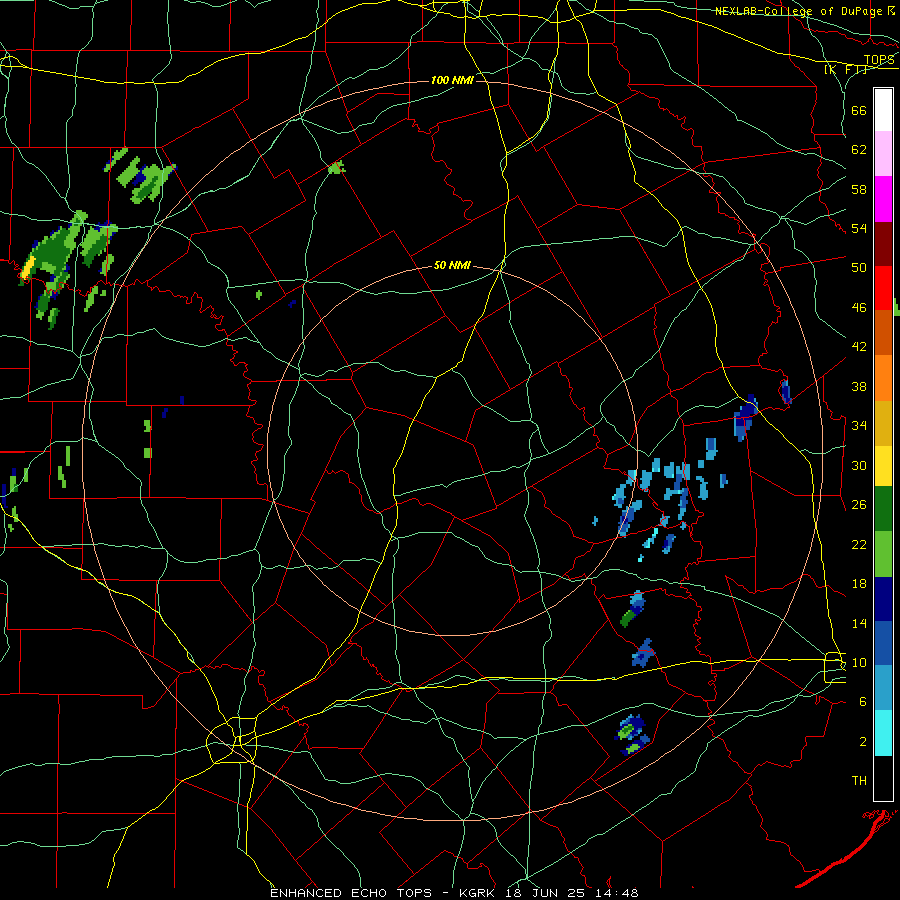
Task: Select the '50' legend value
Action: click(859, 267)
